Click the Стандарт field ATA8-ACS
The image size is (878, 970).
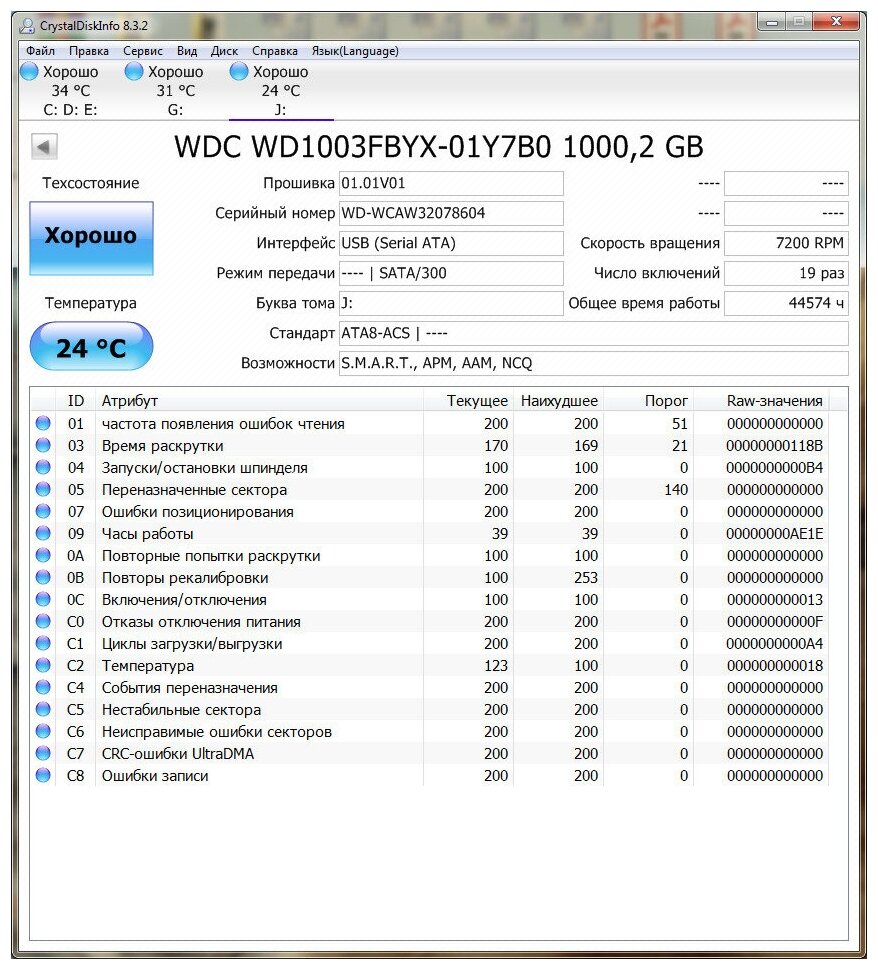tap(593, 333)
